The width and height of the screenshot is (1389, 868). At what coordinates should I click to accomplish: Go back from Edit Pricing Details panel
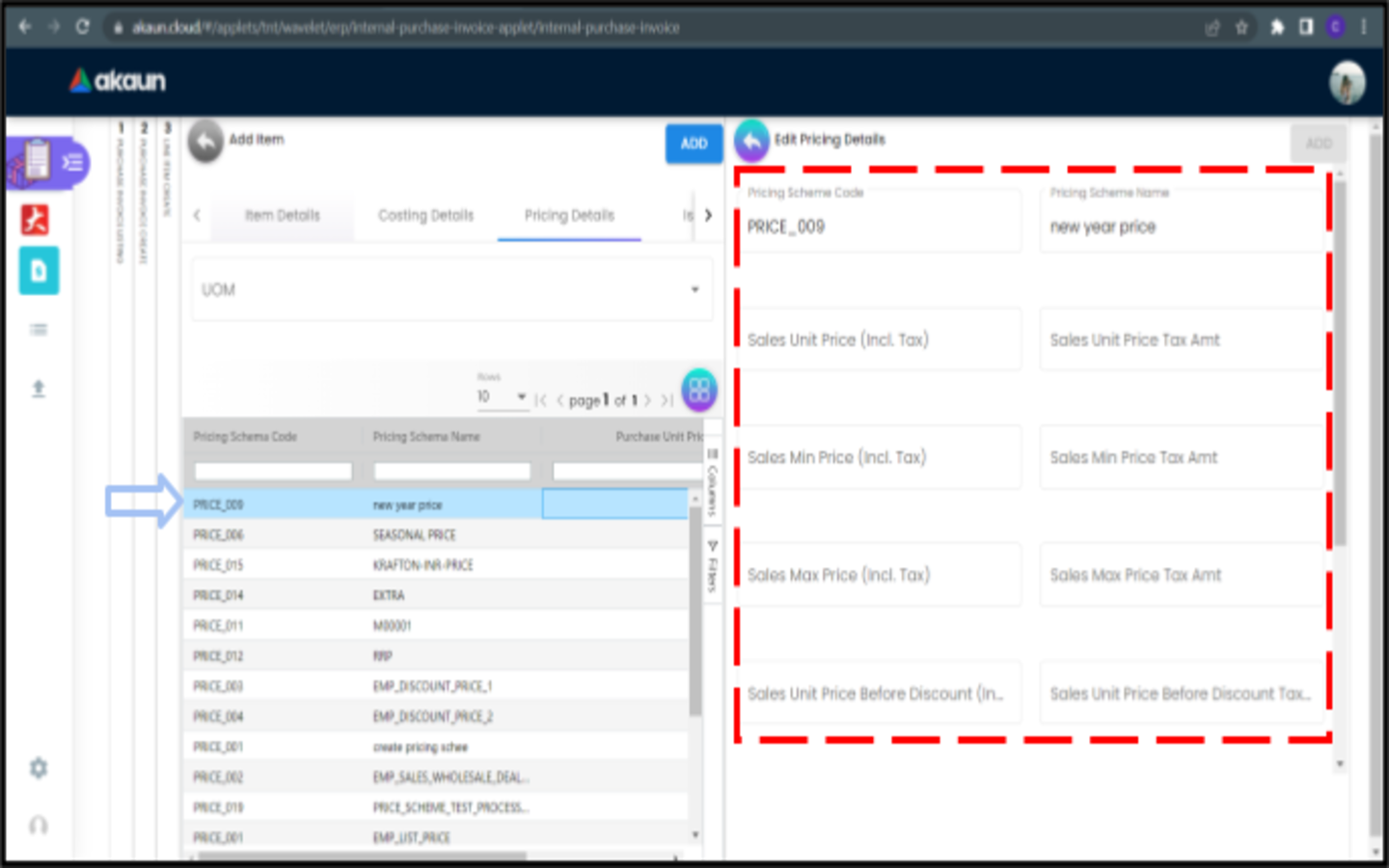[752, 141]
